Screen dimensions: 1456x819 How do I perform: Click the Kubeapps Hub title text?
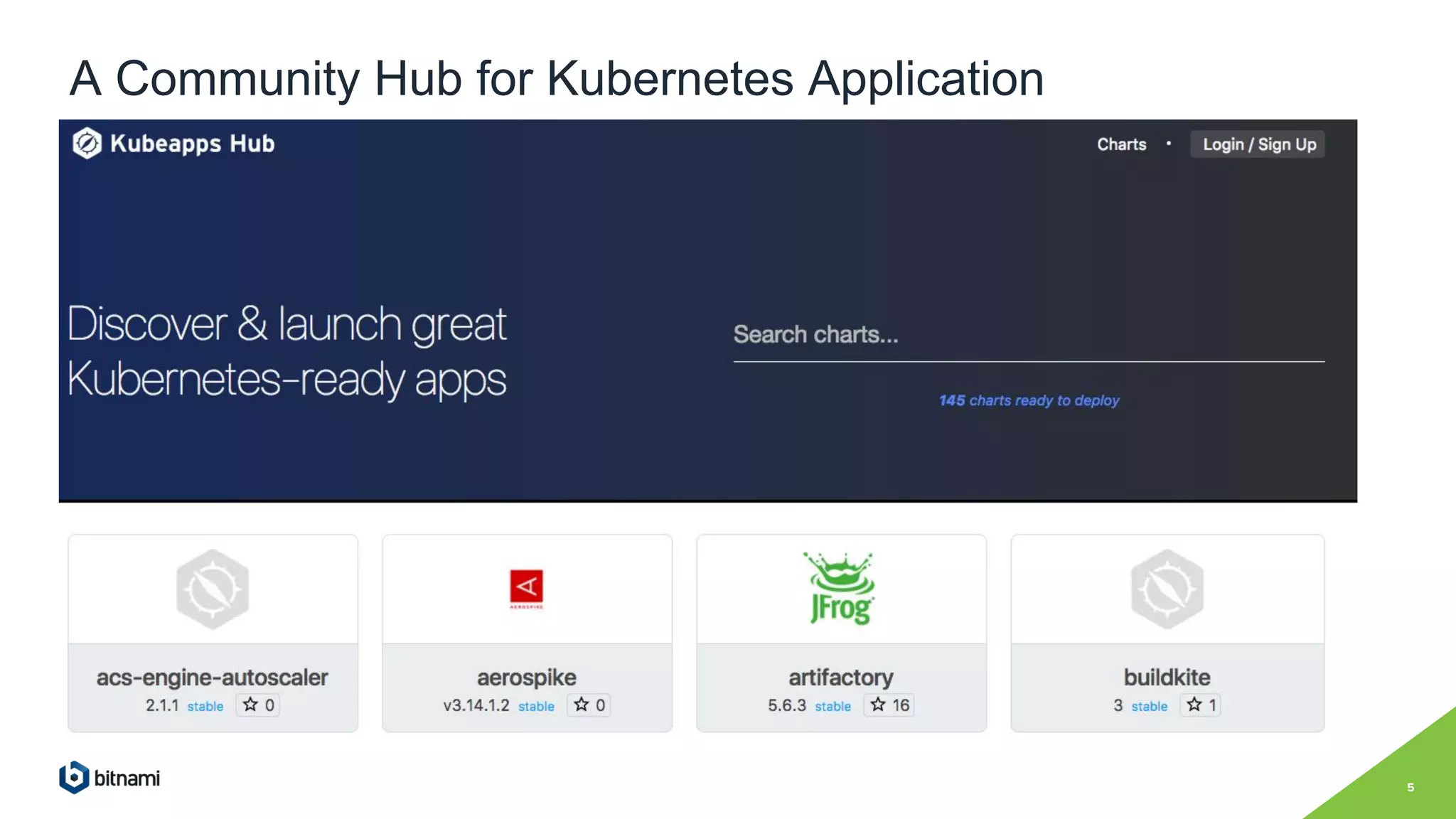pos(192,144)
